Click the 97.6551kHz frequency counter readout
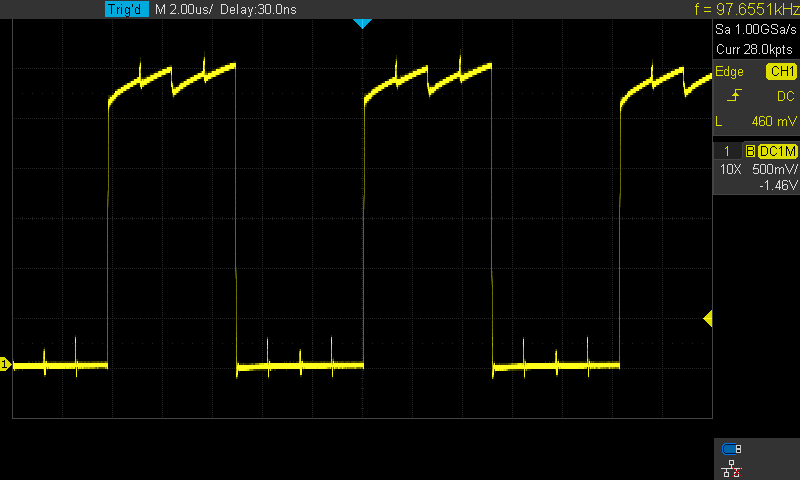Screen dimensions: 800x480 746,9
